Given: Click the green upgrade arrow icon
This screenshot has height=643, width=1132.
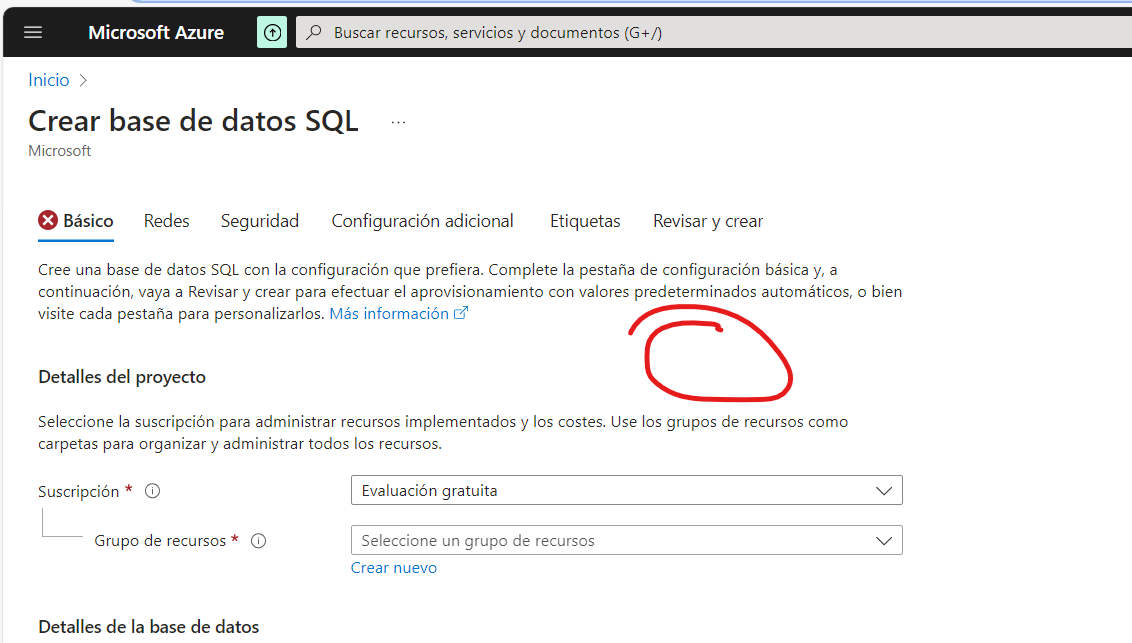Looking at the screenshot, I should pos(272,32).
